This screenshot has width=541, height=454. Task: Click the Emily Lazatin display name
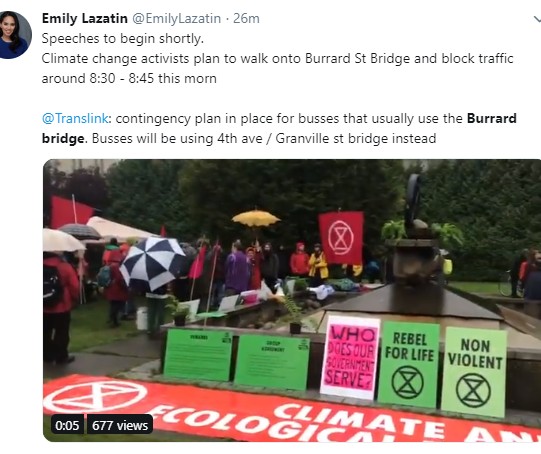85,18
